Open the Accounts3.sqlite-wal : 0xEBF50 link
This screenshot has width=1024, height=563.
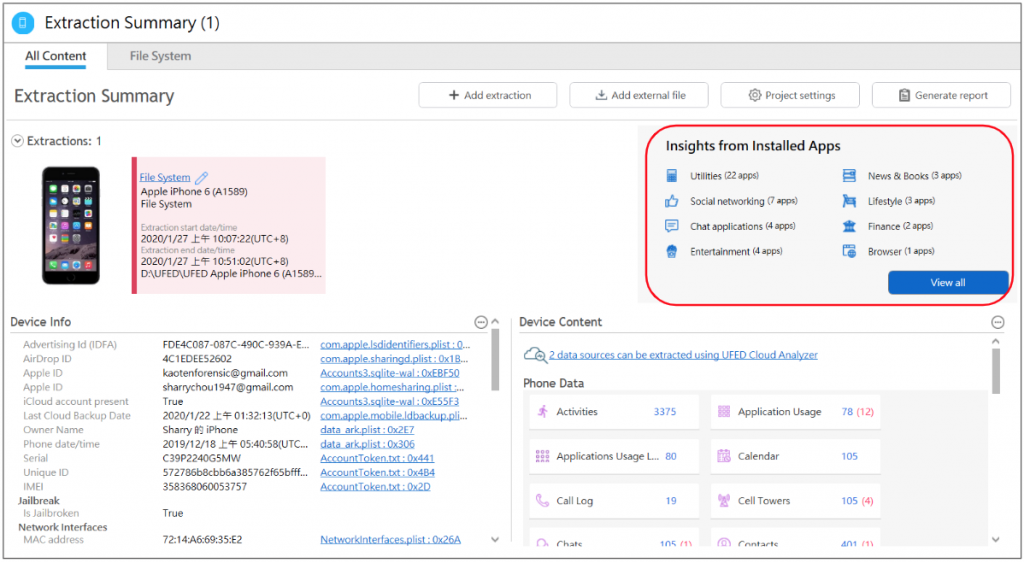coord(389,373)
